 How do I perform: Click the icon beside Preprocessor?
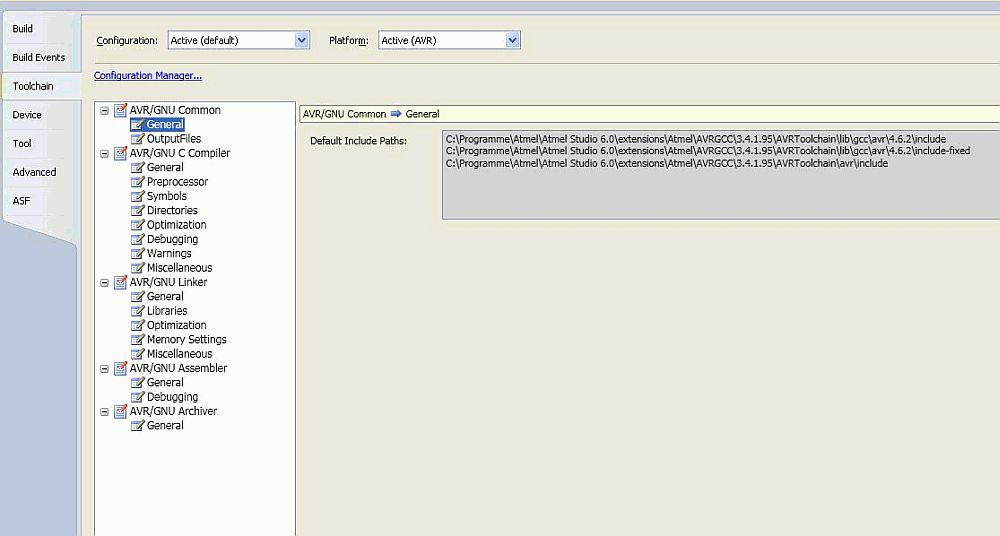click(x=137, y=182)
